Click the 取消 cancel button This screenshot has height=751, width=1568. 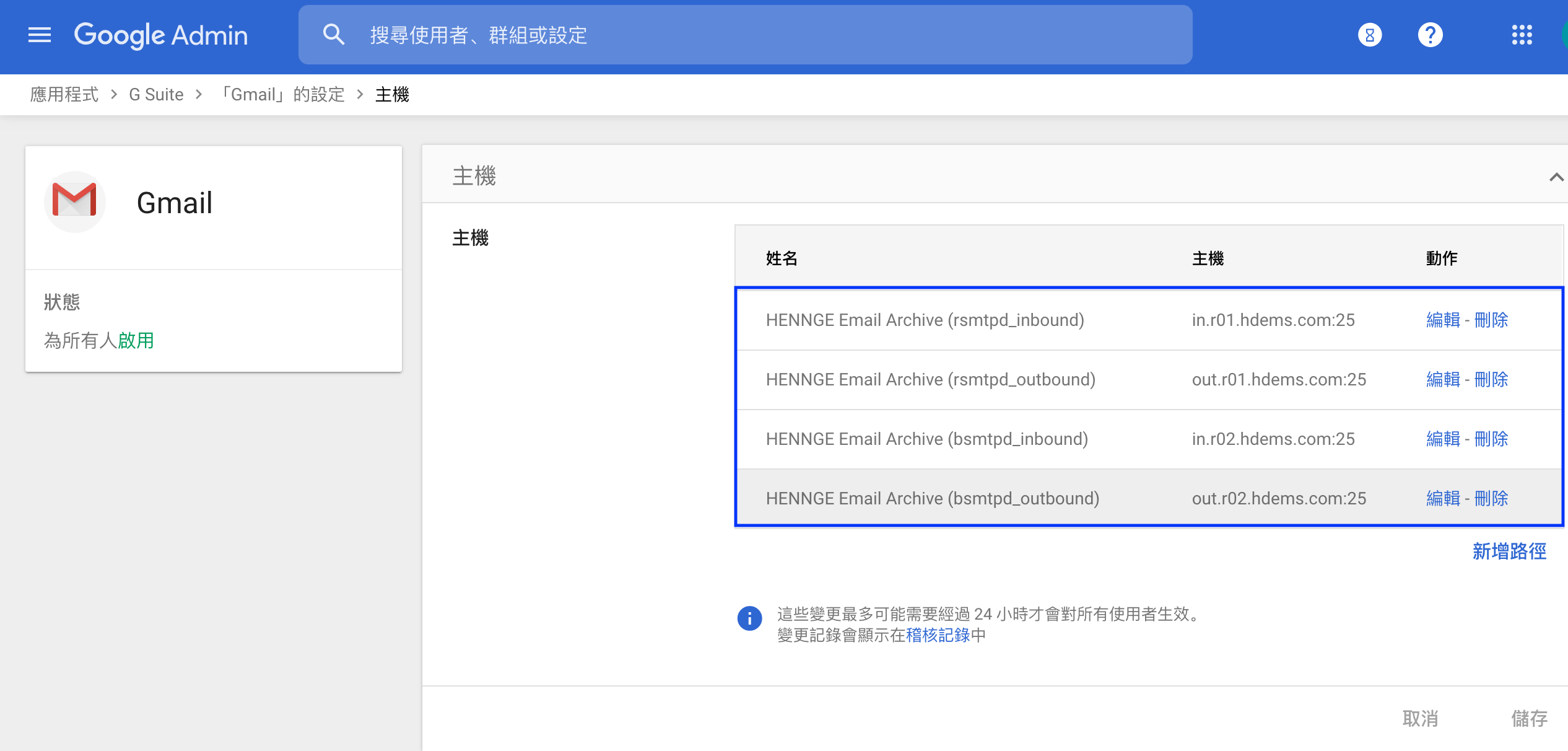click(x=1420, y=718)
